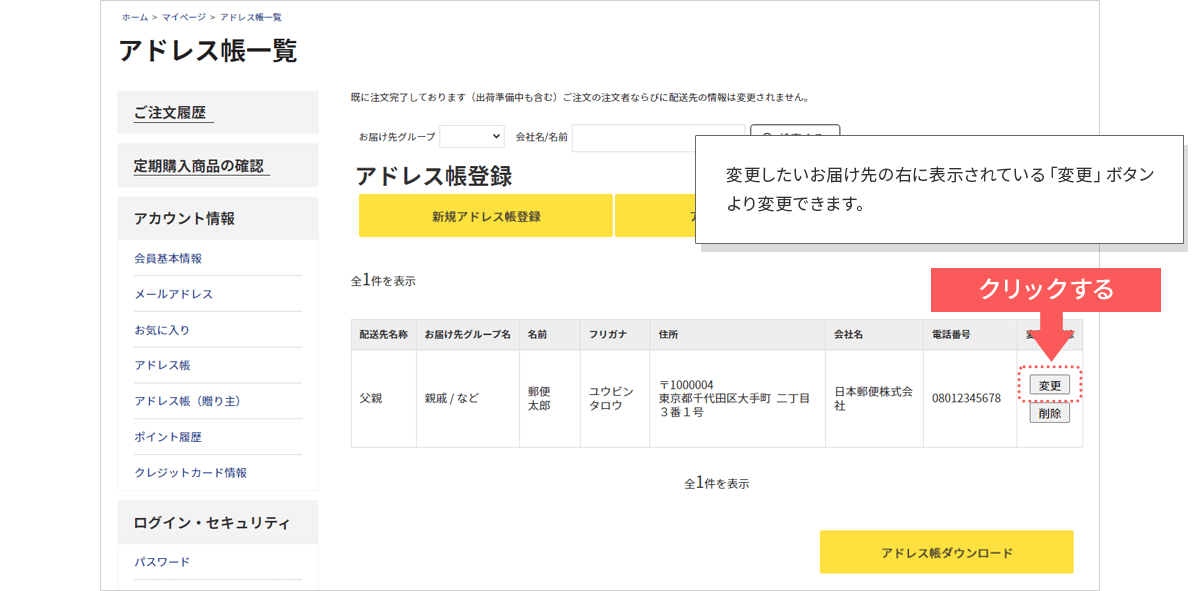
Task: Click the アカウント情報 sidebar heading
Action: (x=184, y=219)
